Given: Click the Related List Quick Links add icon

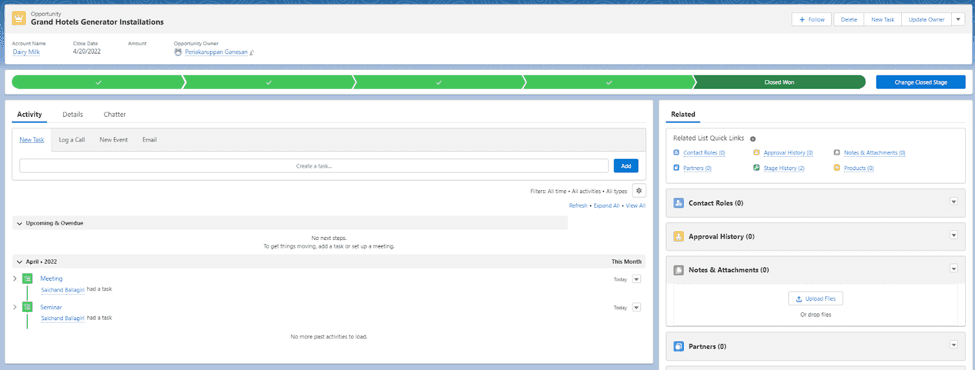Looking at the screenshot, I should tap(752, 139).
